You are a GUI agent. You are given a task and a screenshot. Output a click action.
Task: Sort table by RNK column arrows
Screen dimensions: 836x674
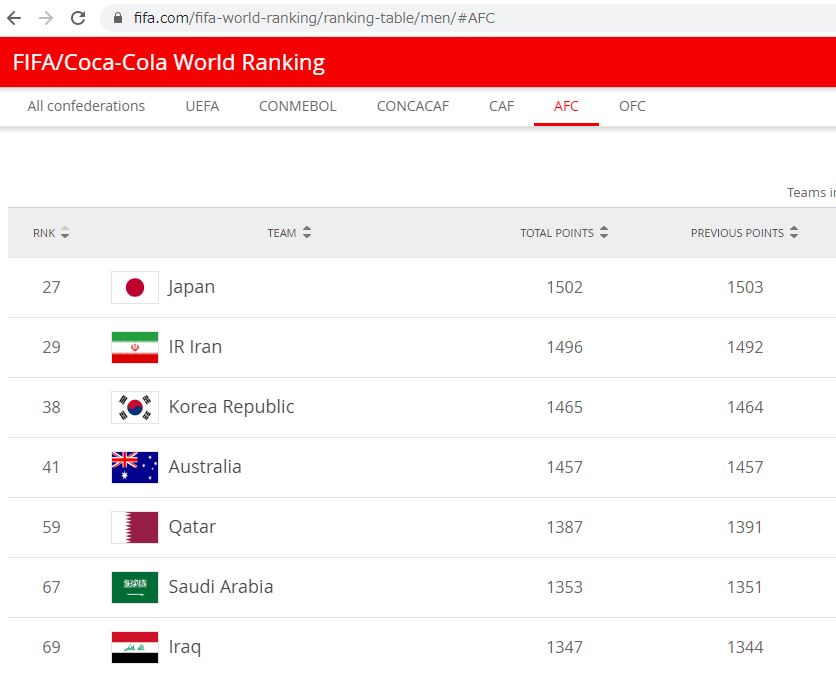pyautogui.click(x=65, y=233)
